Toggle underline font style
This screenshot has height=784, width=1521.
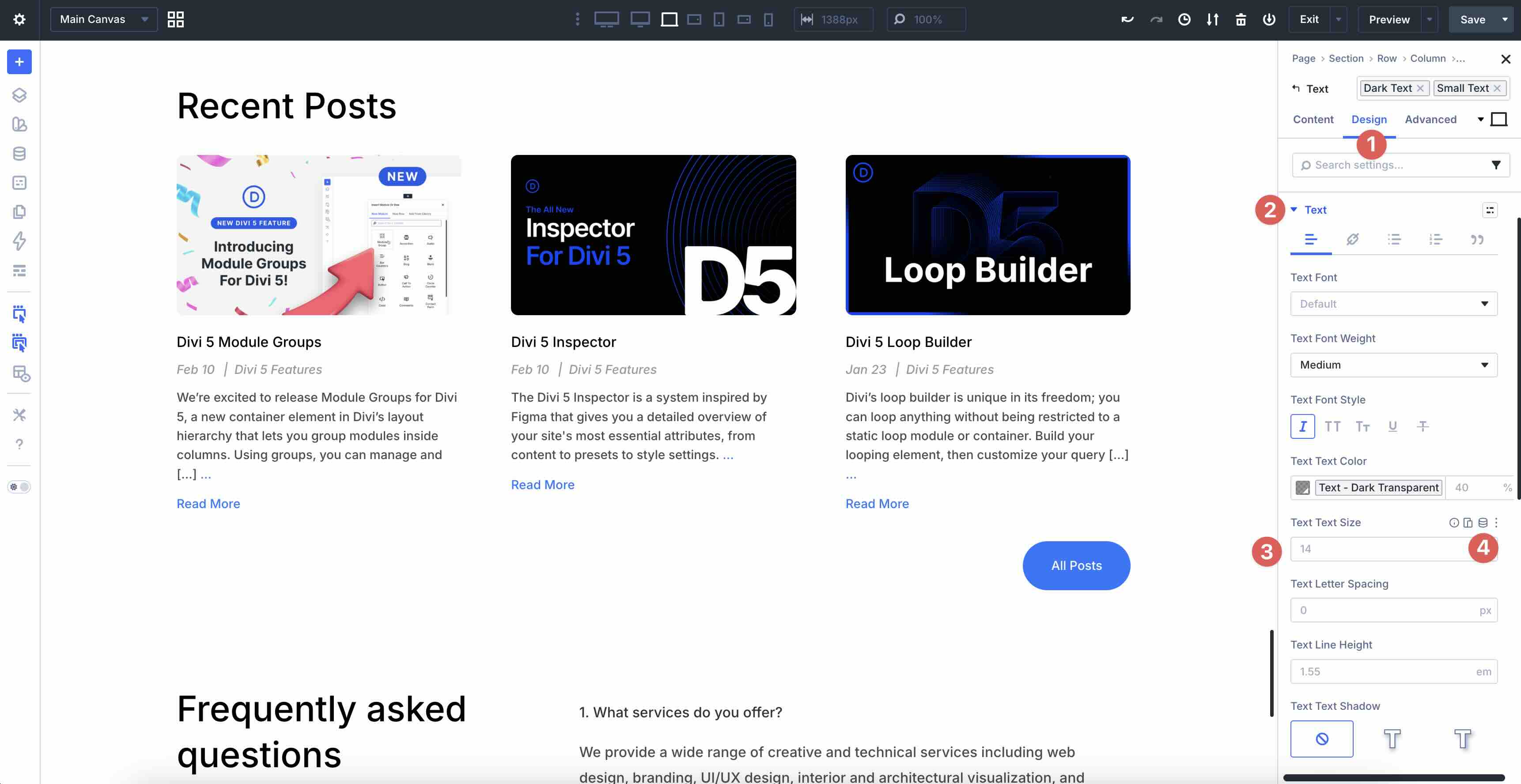tap(1392, 426)
